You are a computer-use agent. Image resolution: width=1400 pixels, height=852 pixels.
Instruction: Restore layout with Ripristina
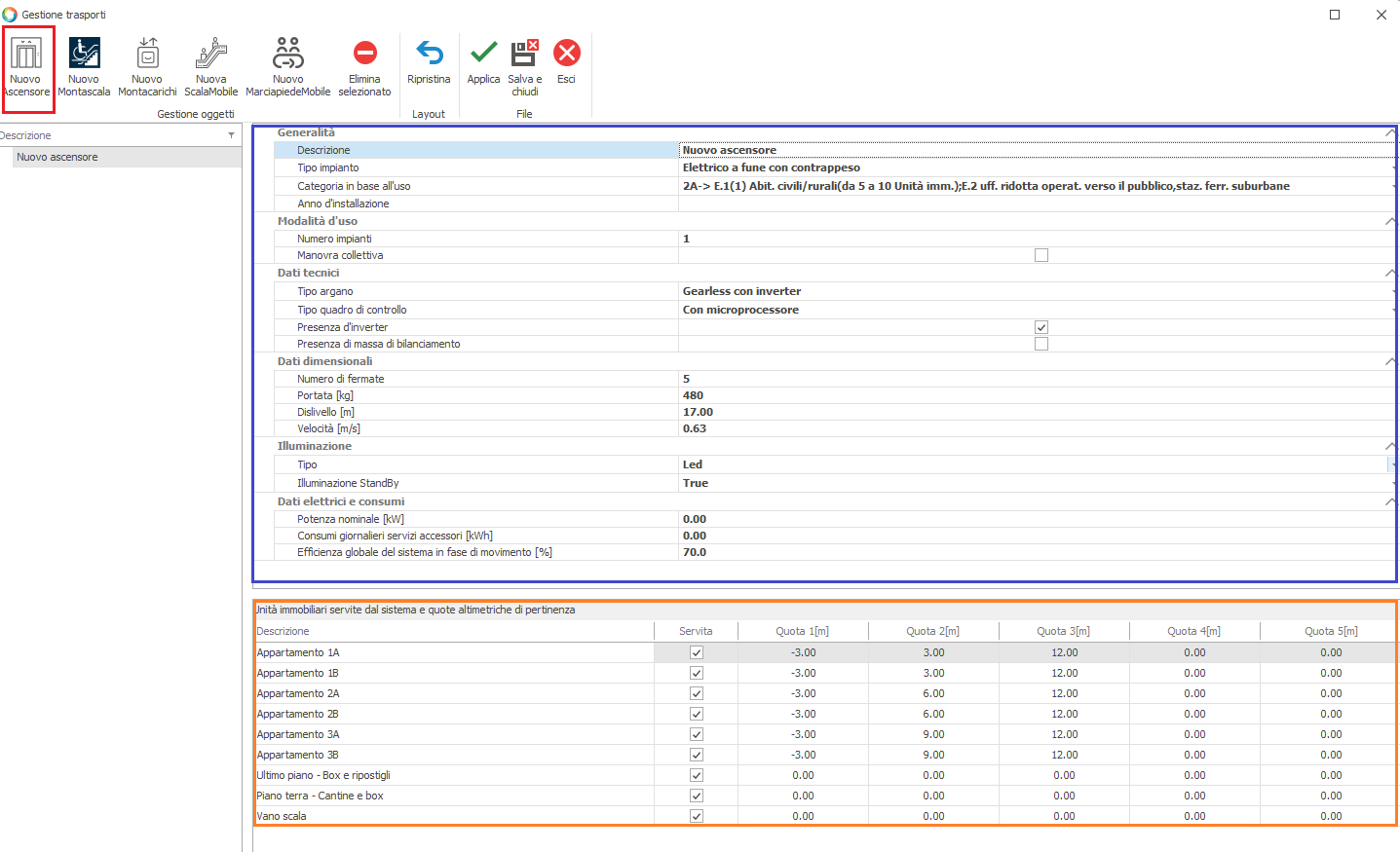429,55
